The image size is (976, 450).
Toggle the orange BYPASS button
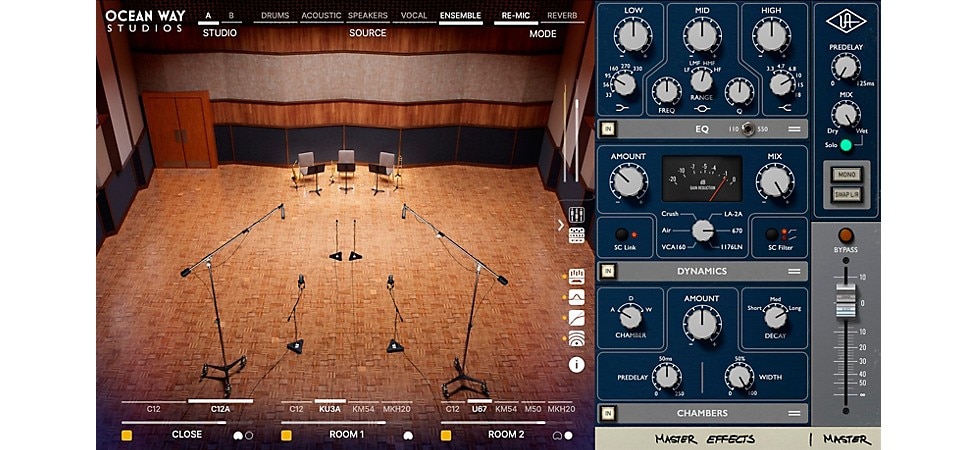click(845, 235)
